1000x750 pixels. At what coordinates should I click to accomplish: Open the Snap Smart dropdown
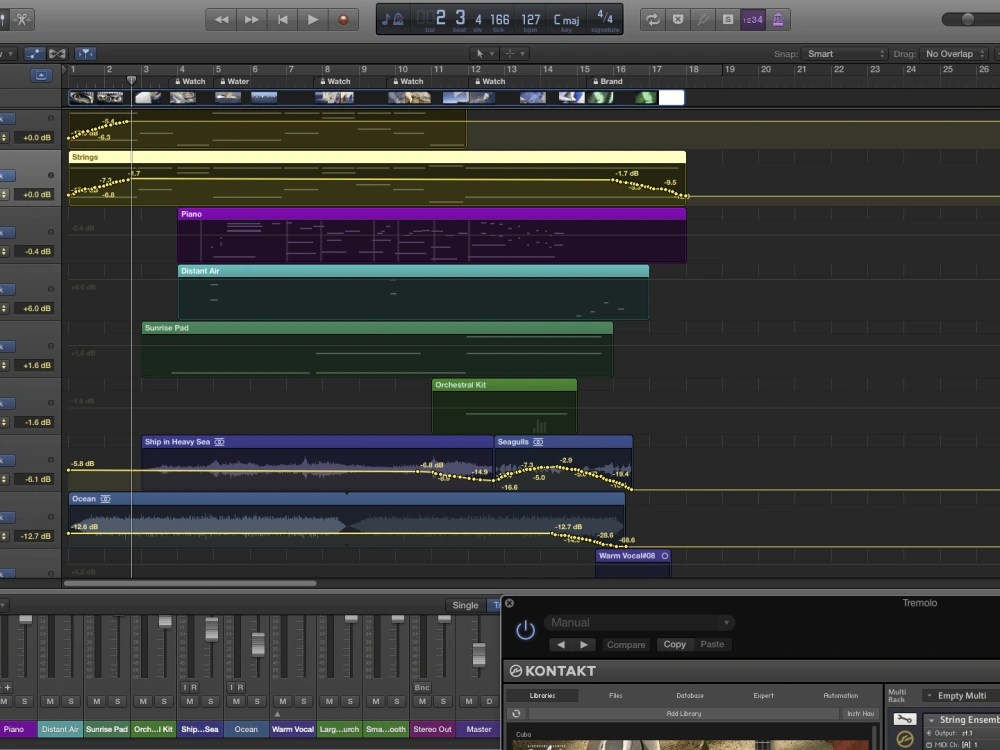point(844,54)
